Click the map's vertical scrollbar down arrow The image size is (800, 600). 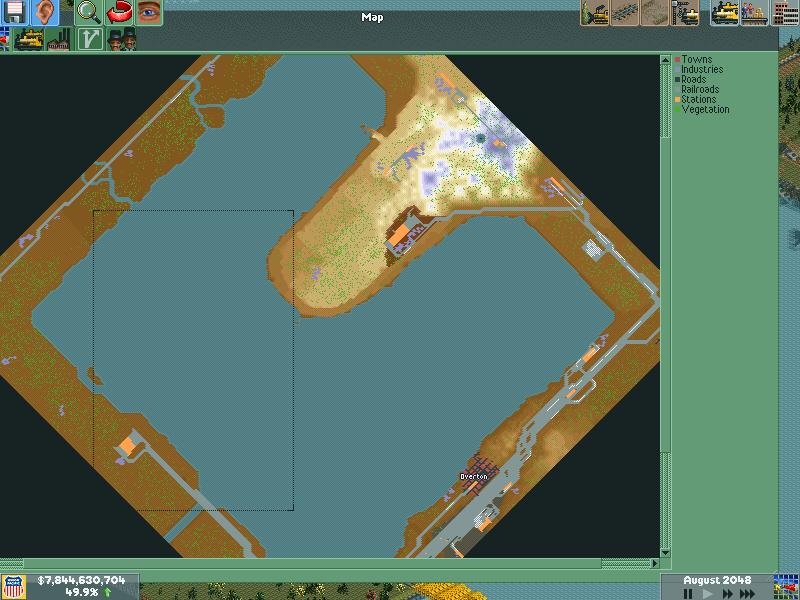[x=665, y=553]
